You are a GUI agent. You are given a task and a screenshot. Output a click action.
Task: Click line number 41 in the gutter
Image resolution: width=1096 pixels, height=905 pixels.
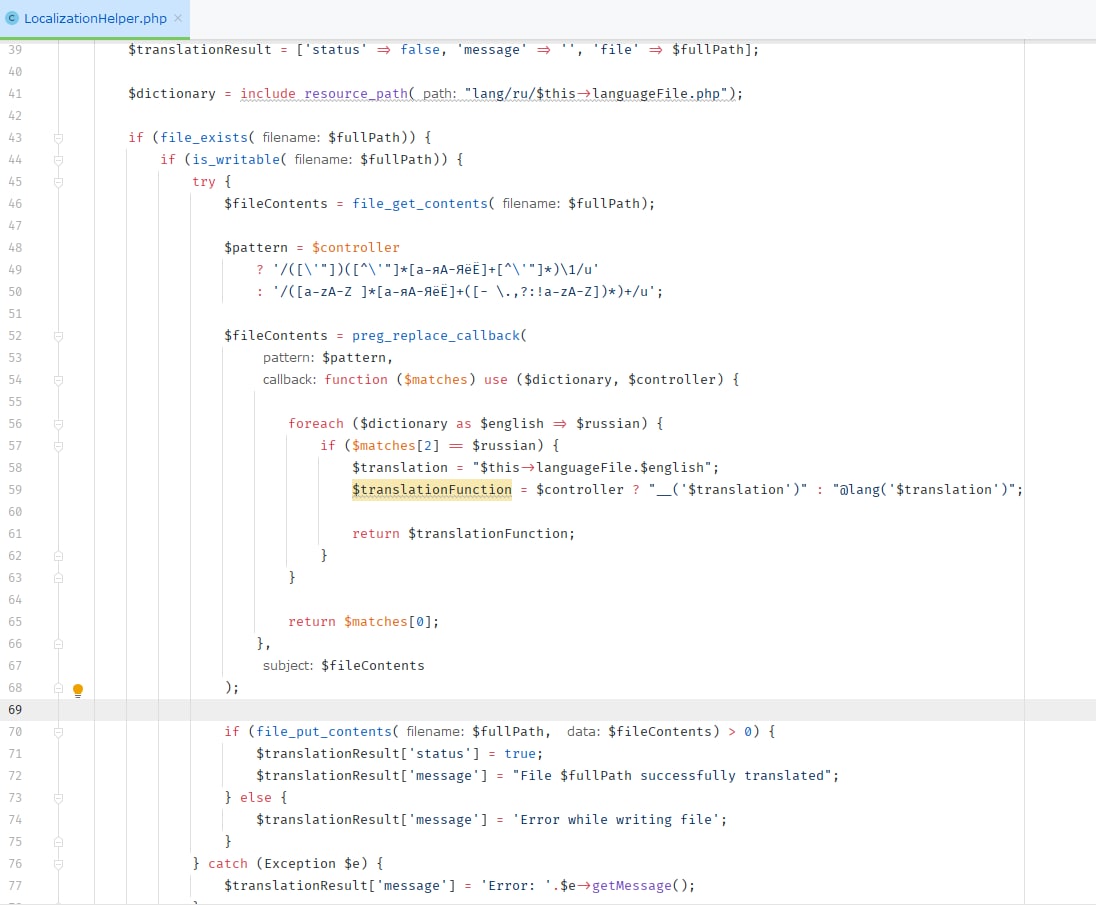pos(15,94)
